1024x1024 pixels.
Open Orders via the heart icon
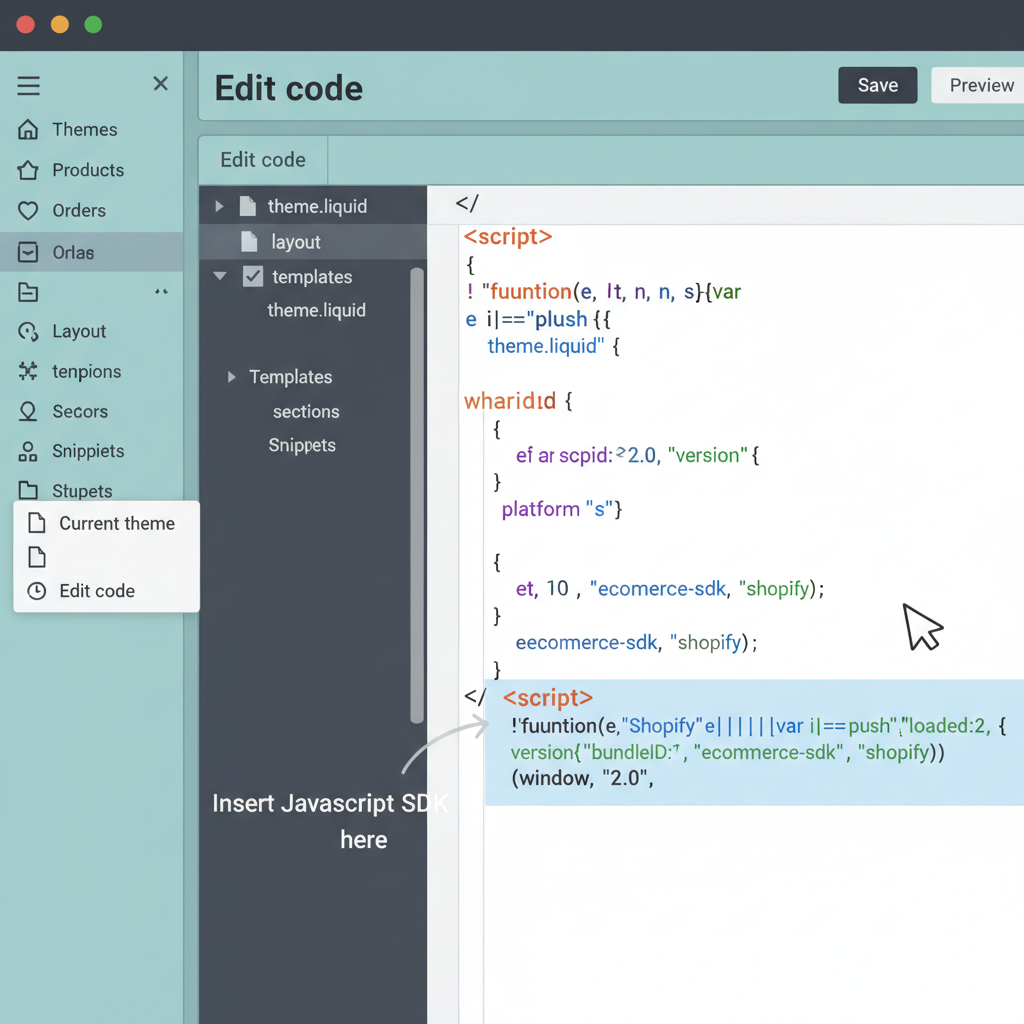[28, 210]
